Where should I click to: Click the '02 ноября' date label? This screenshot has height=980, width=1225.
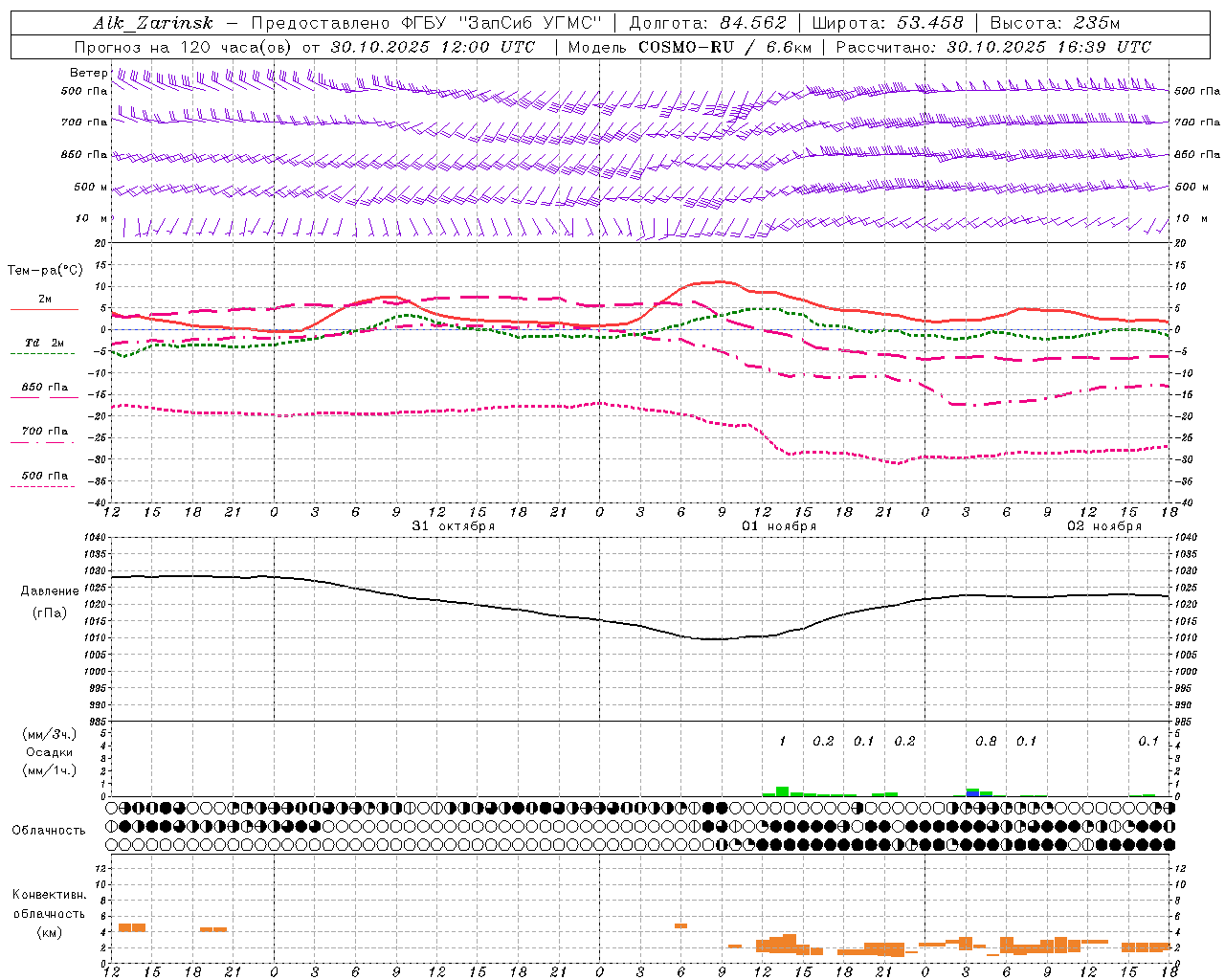point(1104,526)
